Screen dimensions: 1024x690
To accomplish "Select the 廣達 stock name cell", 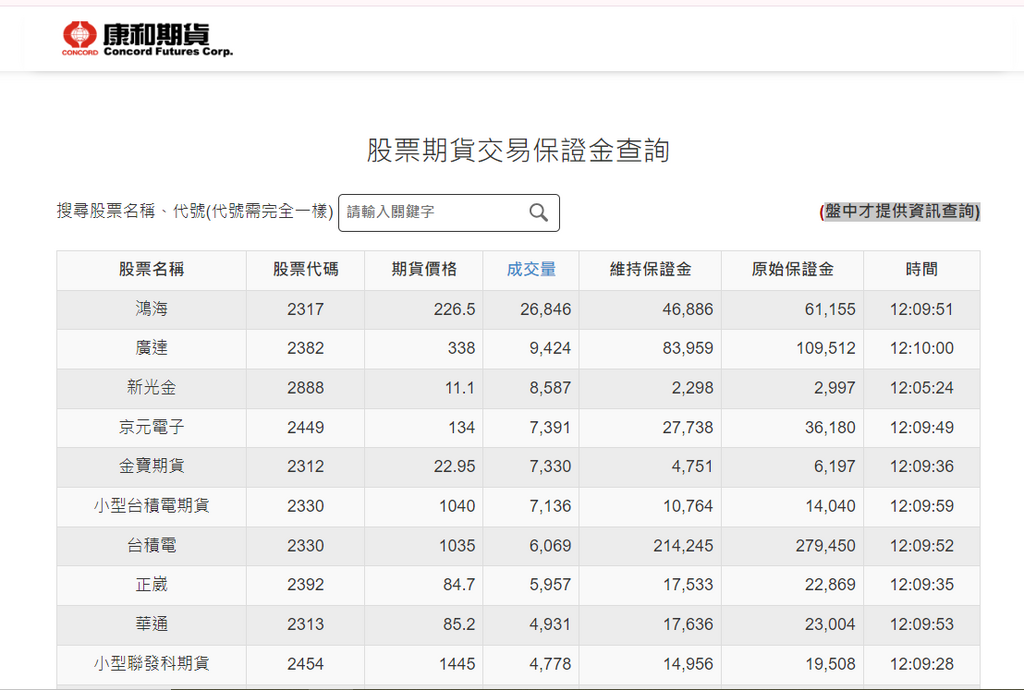I will [x=152, y=348].
